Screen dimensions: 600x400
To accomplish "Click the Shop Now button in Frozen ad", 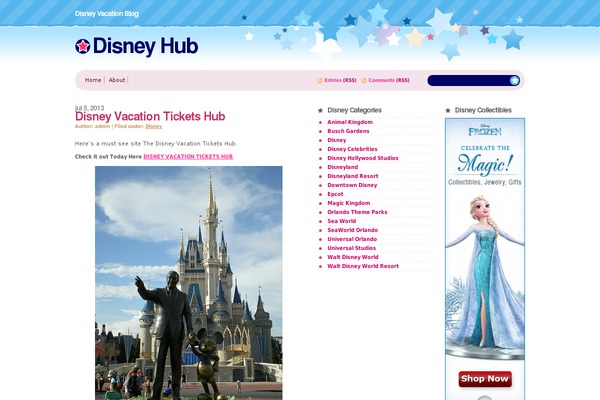I will [485, 379].
